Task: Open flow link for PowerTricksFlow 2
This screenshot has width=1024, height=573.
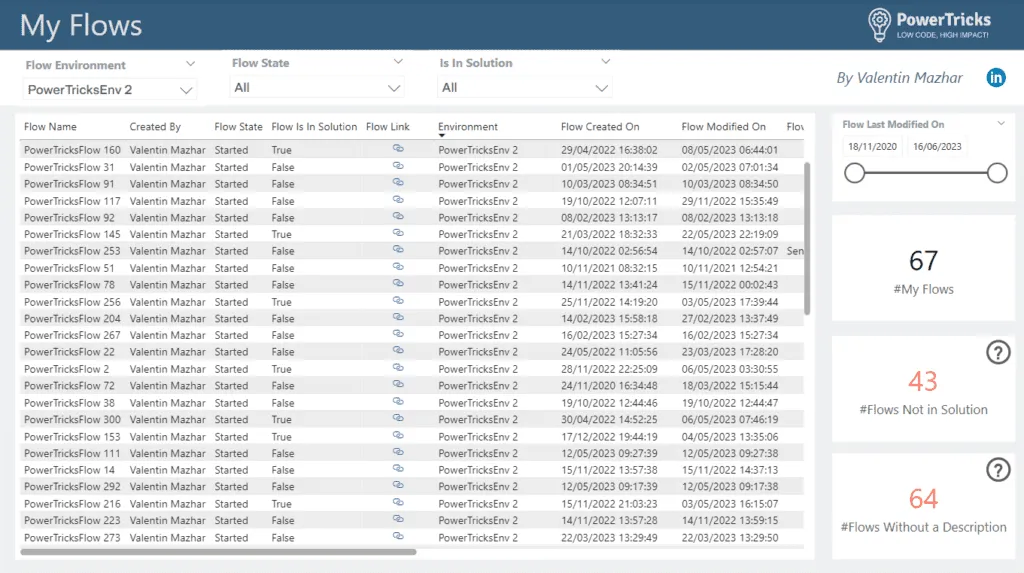Action: click(x=398, y=368)
